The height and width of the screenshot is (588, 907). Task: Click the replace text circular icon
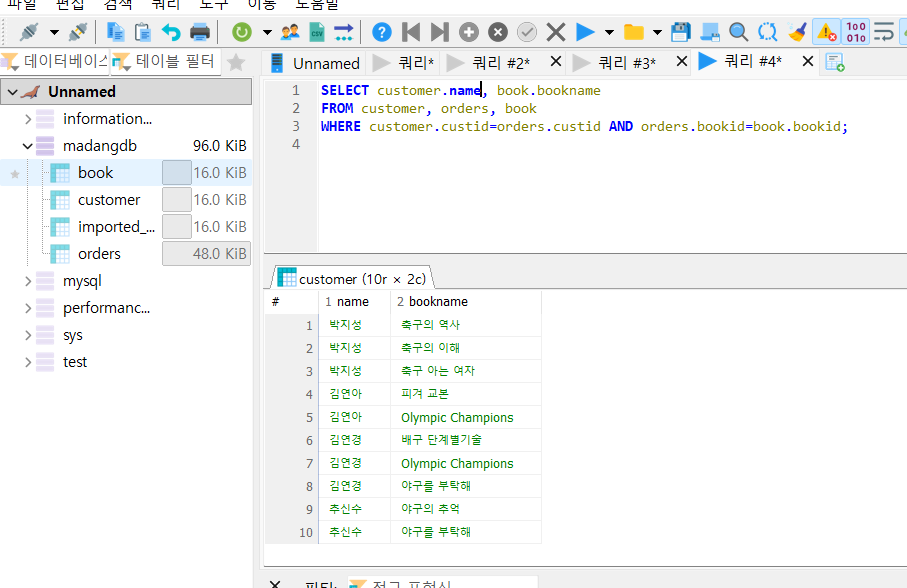[x=768, y=32]
